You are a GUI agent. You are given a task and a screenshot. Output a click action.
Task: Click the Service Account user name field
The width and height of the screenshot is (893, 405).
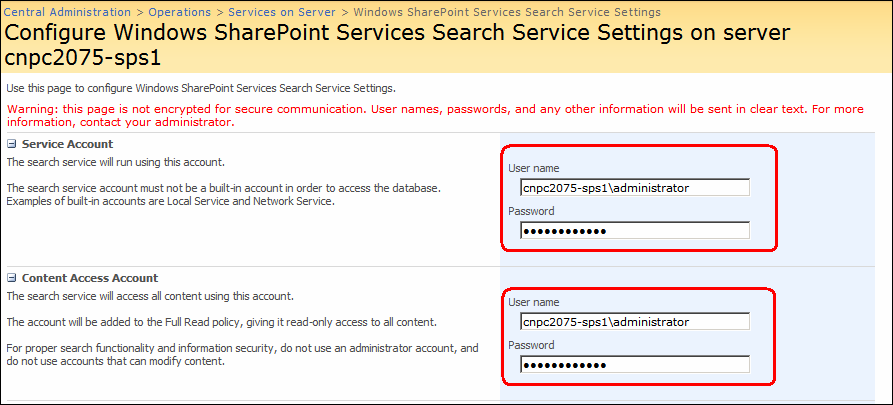pos(634,187)
